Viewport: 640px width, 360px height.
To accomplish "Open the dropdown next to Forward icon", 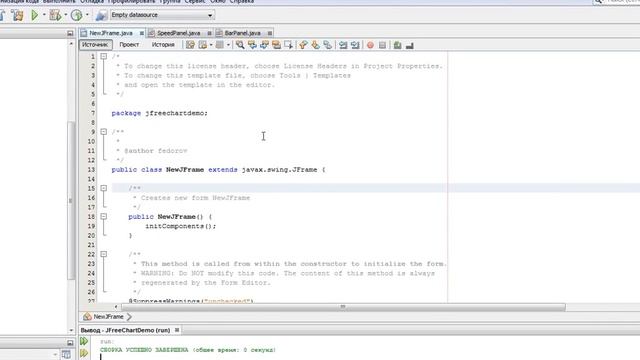I will (x=228, y=45).
